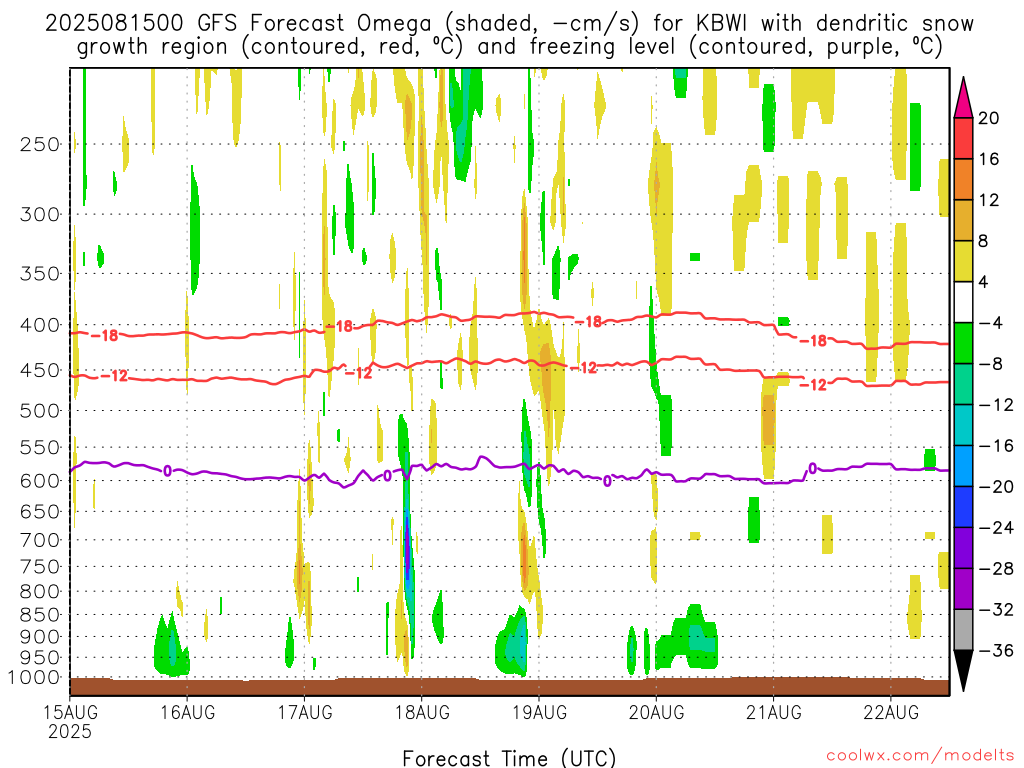Click the -18 contour label right of 21AUG

813,340
